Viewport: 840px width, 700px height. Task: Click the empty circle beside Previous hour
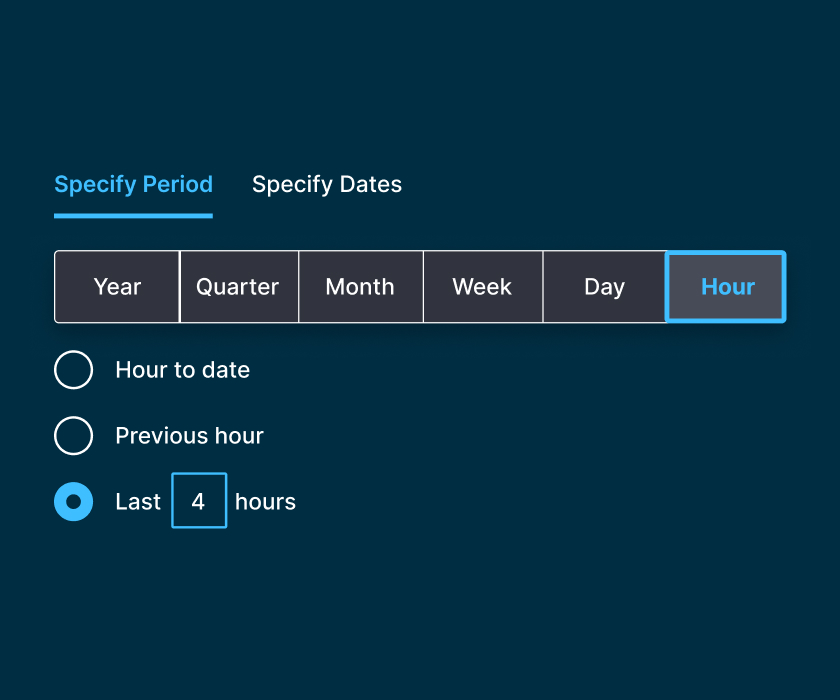(x=73, y=436)
